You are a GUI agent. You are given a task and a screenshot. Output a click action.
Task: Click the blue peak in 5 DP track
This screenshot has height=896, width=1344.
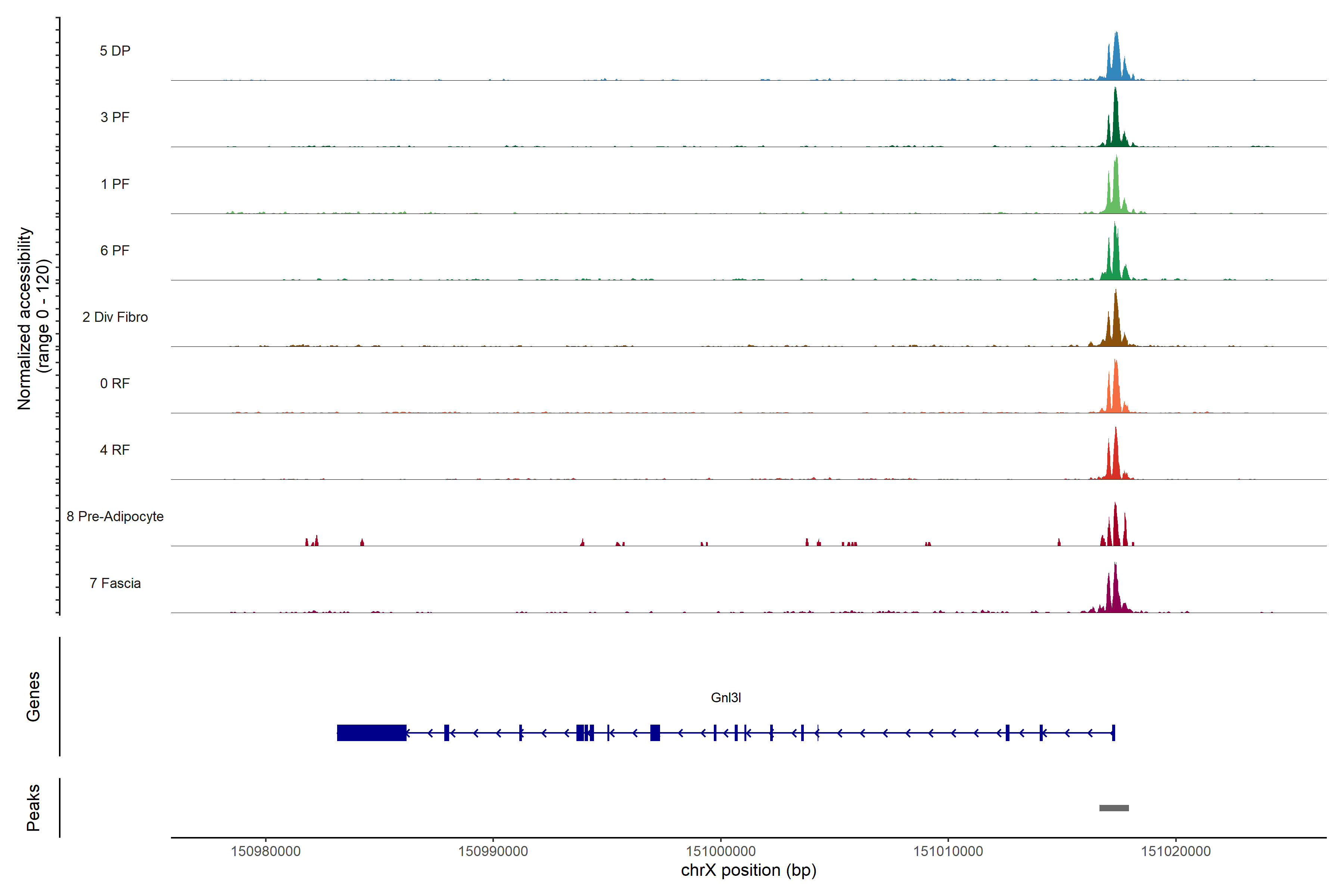coord(1116,63)
